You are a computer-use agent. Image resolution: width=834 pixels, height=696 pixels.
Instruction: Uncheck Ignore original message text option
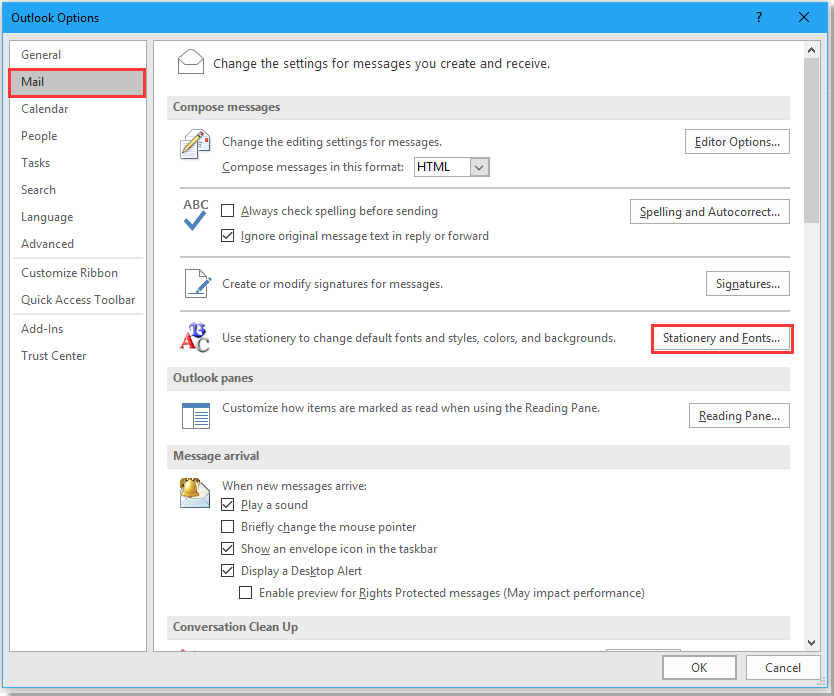pyautogui.click(x=228, y=233)
